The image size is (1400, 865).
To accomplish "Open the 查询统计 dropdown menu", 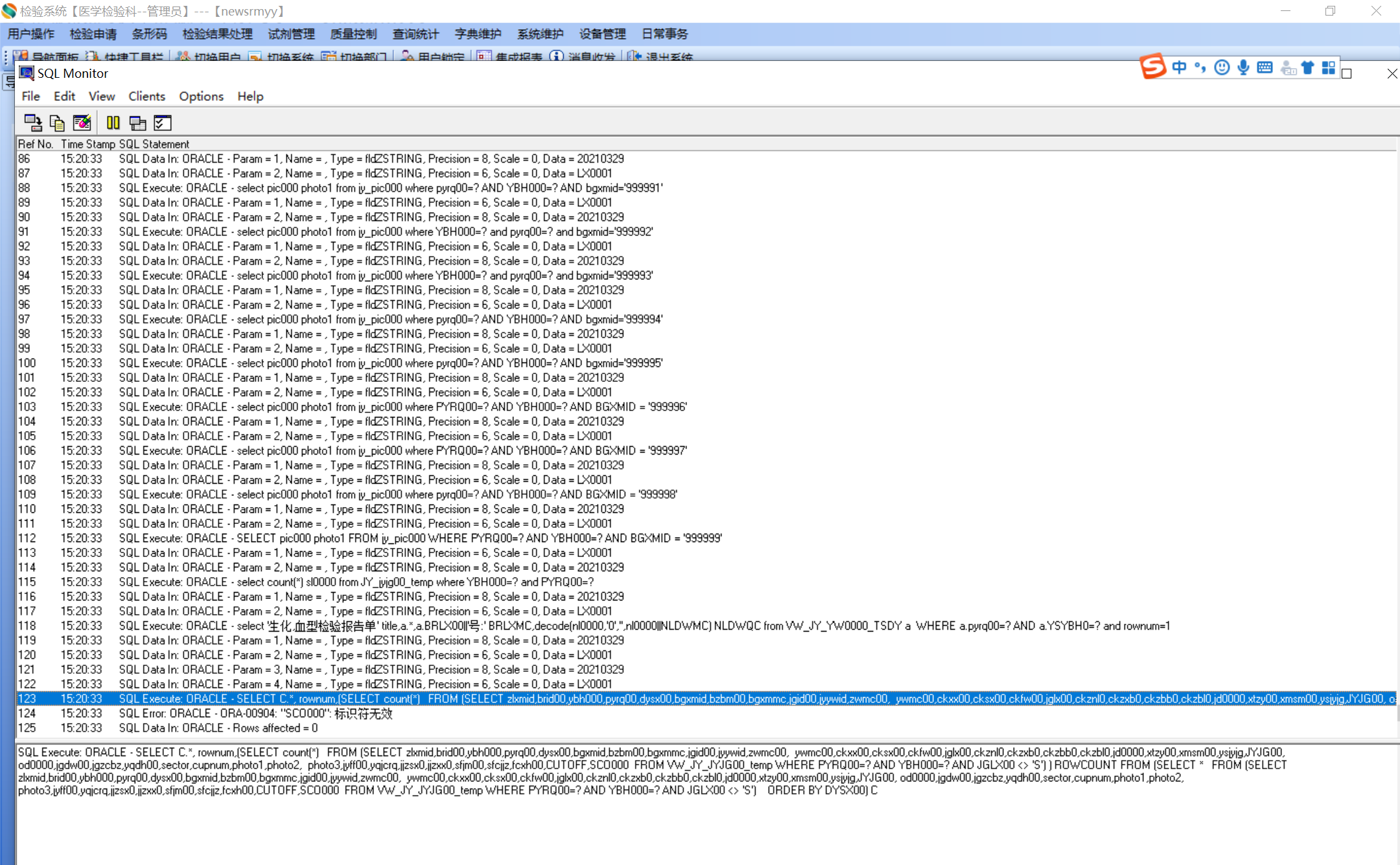I will pos(415,34).
